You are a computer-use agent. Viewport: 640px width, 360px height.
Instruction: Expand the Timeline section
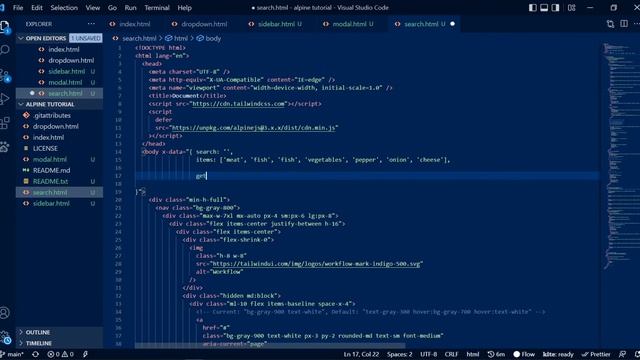(x=59, y=343)
